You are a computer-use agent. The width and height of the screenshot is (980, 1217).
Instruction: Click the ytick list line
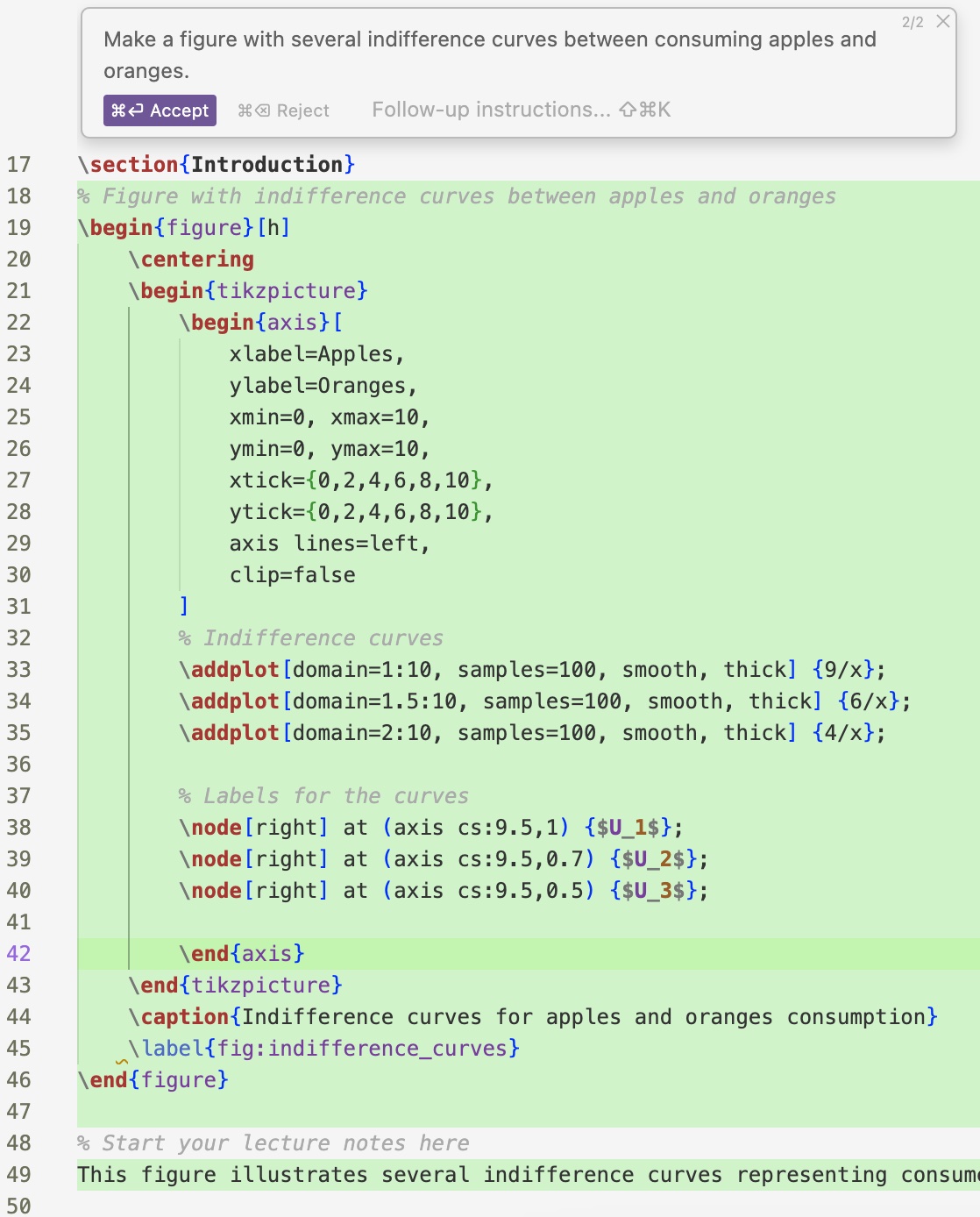coord(361,511)
